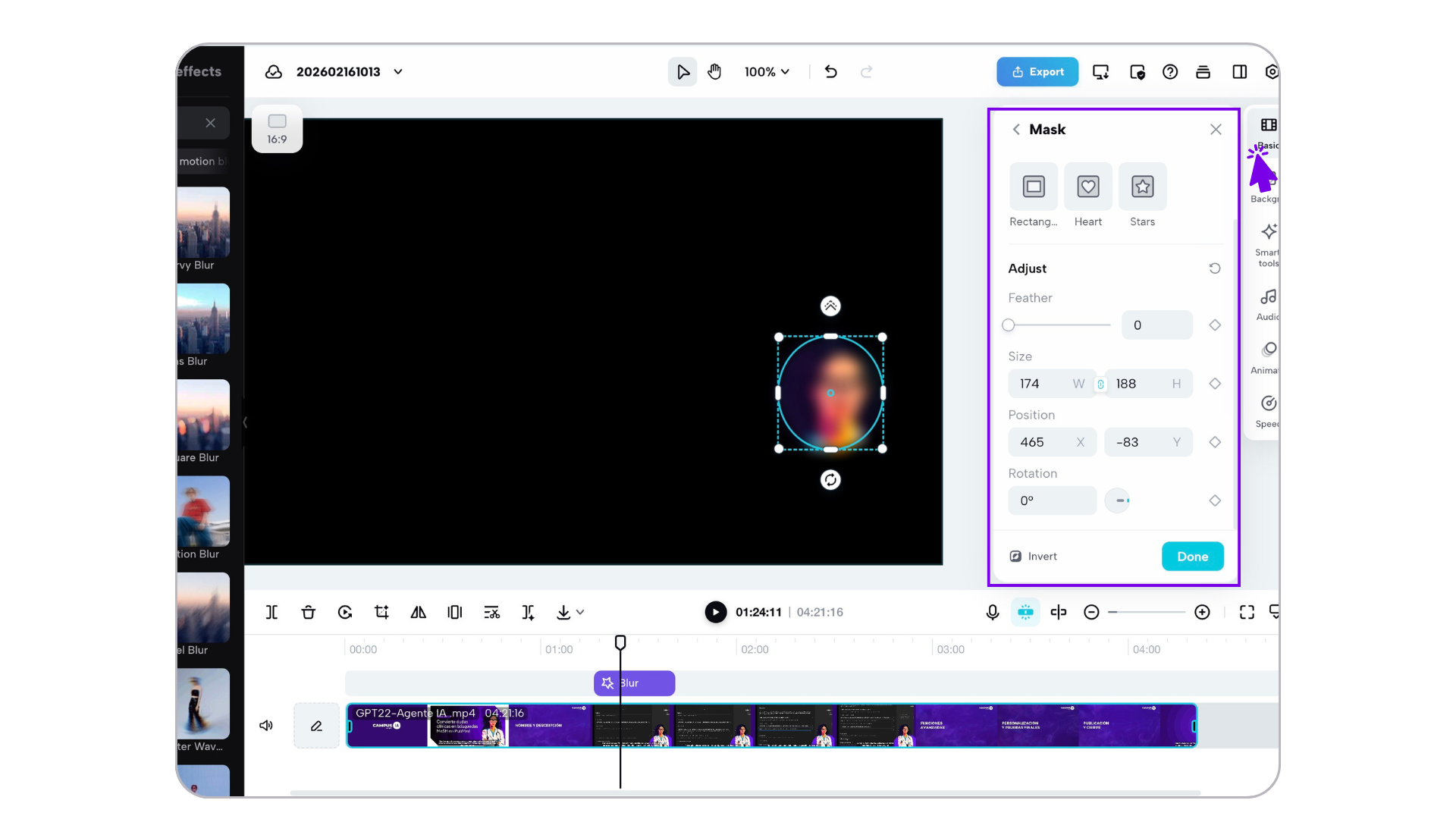The image size is (1456, 819).
Task: Click the undo arrow
Action: (831, 72)
